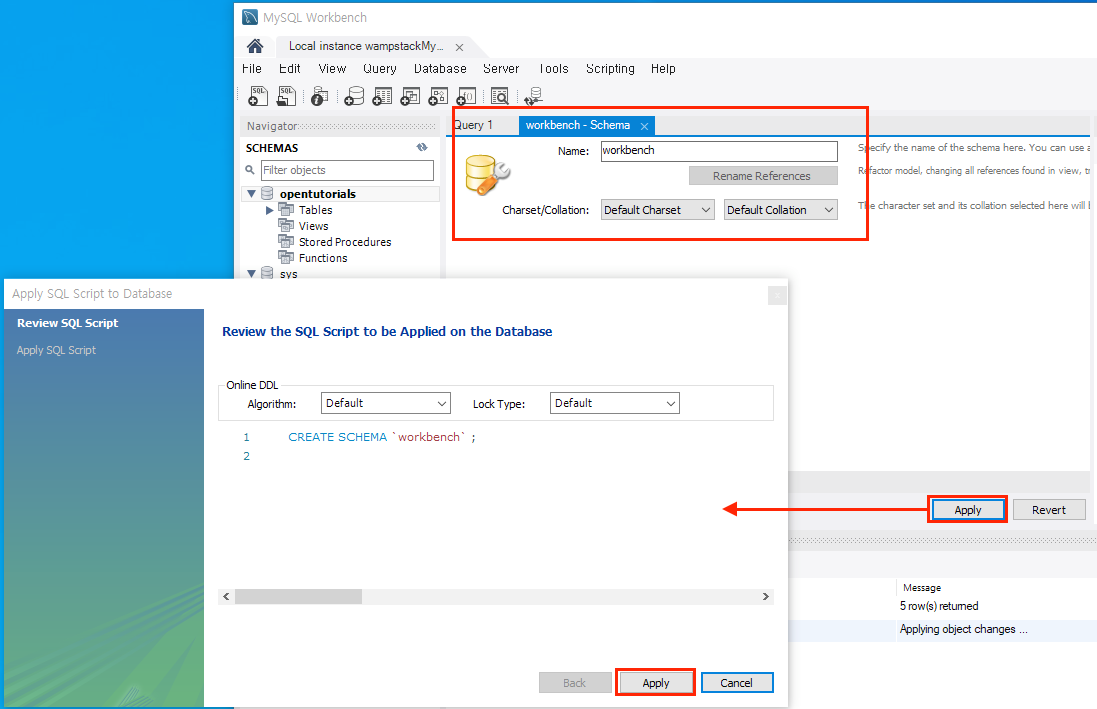Open the search table data toolbar icon
Image resolution: width=1097 pixels, height=709 pixels.
[500, 96]
